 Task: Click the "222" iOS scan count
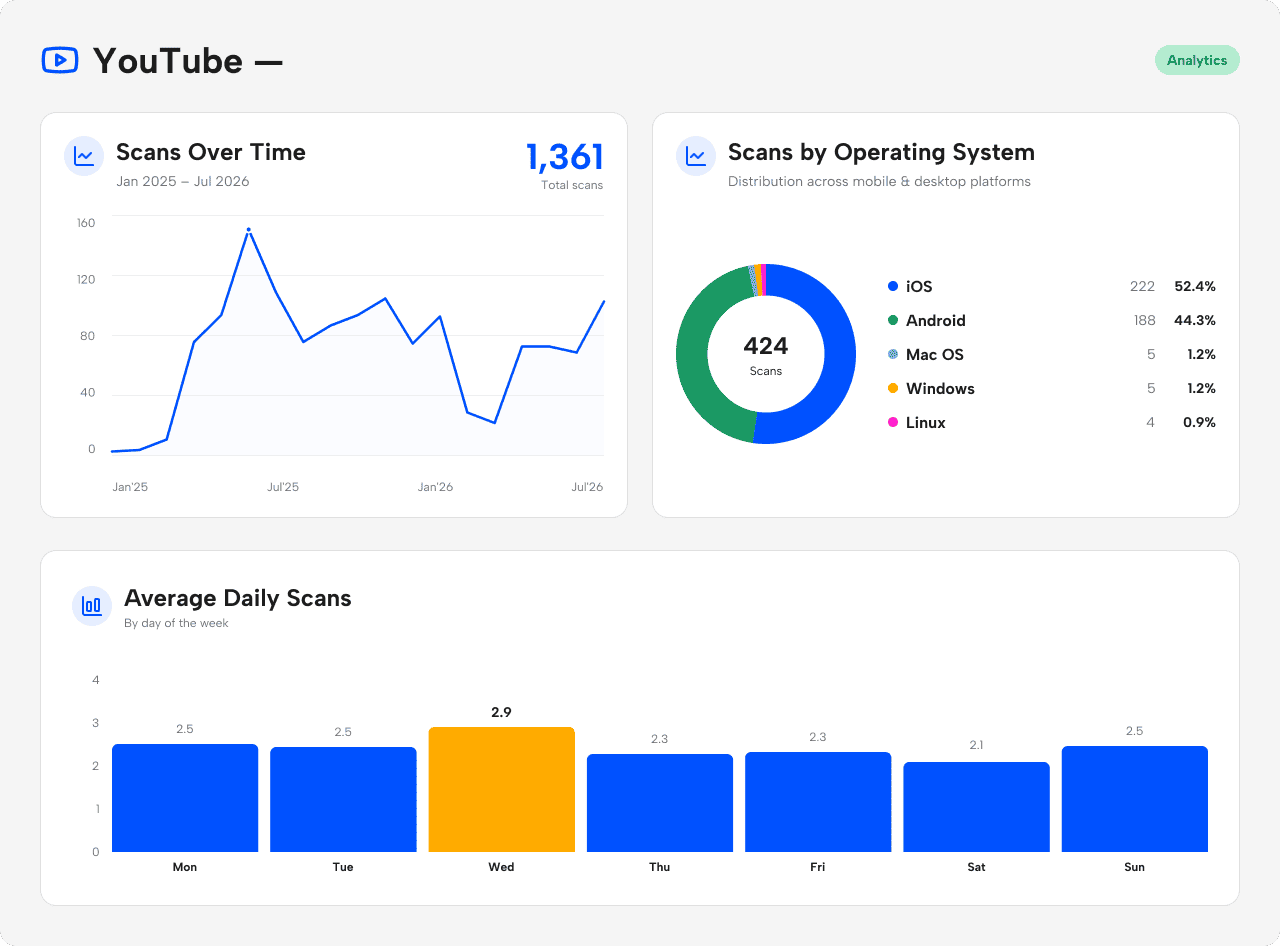[x=1143, y=286]
